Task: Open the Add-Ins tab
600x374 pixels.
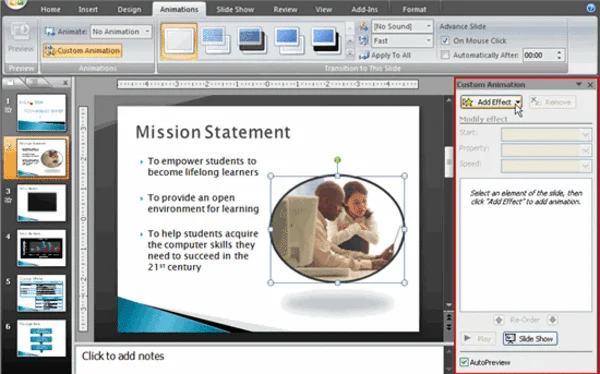Action: pos(364,9)
